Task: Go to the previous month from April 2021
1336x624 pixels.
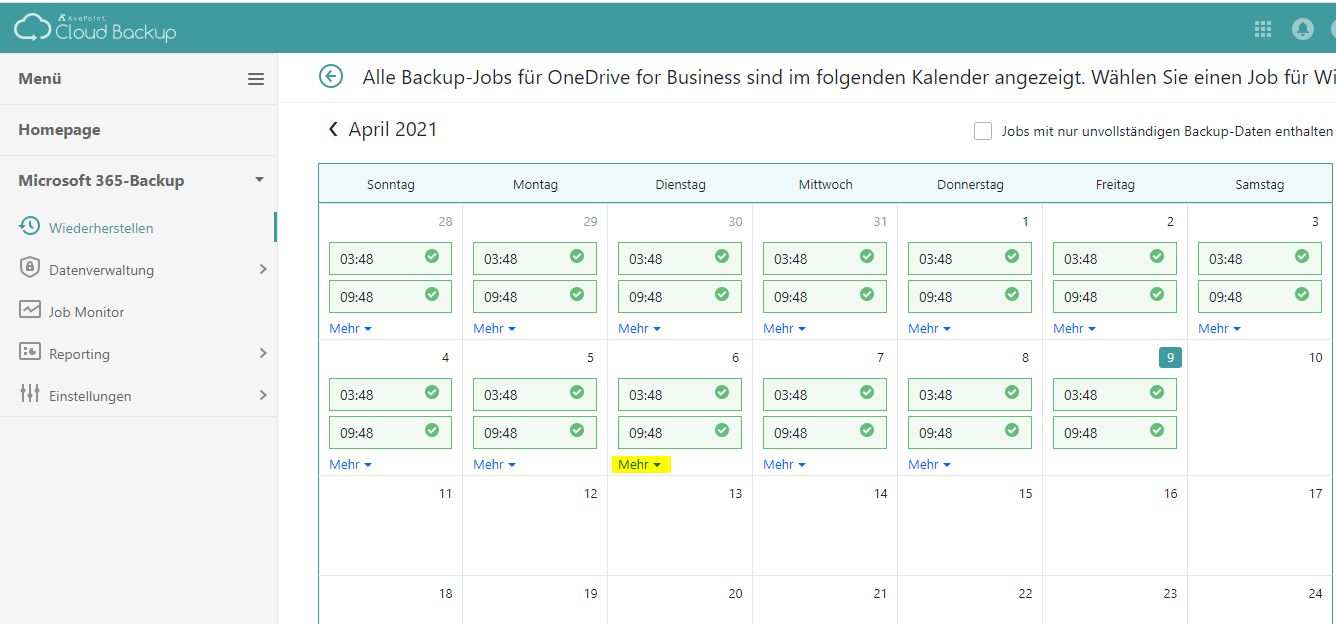Action: pyautogui.click(x=333, y=130)
